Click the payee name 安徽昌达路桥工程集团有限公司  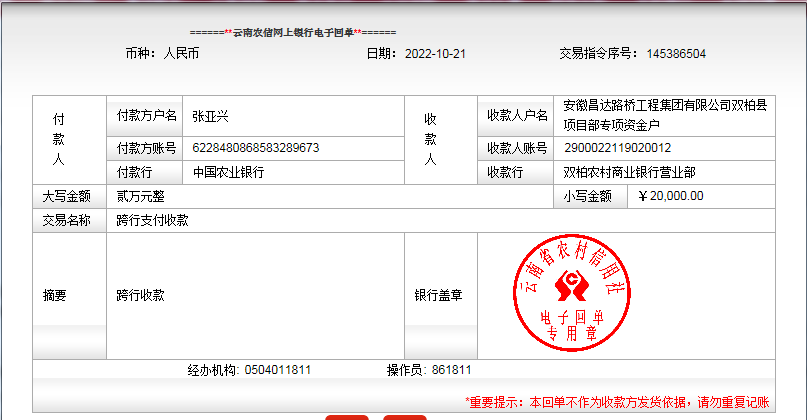(665, 107)
